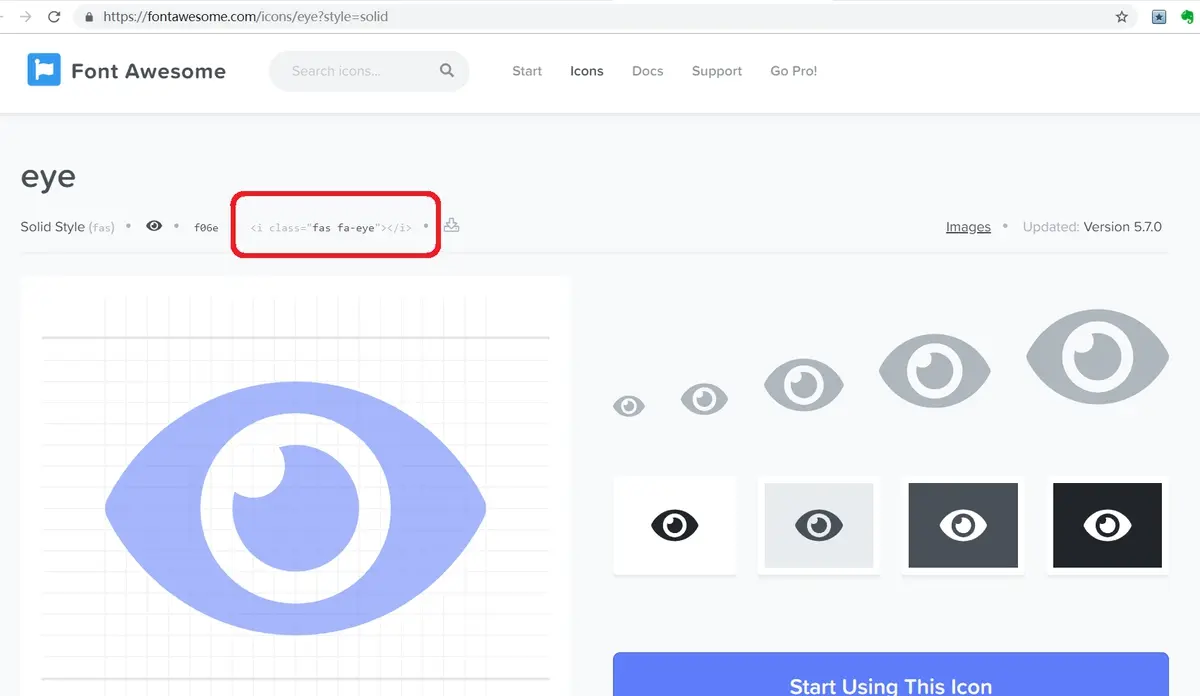Click the small eye glyph beside Solid Style
The width and height of the screenshot is (1200, 696).
pos(154,226)
